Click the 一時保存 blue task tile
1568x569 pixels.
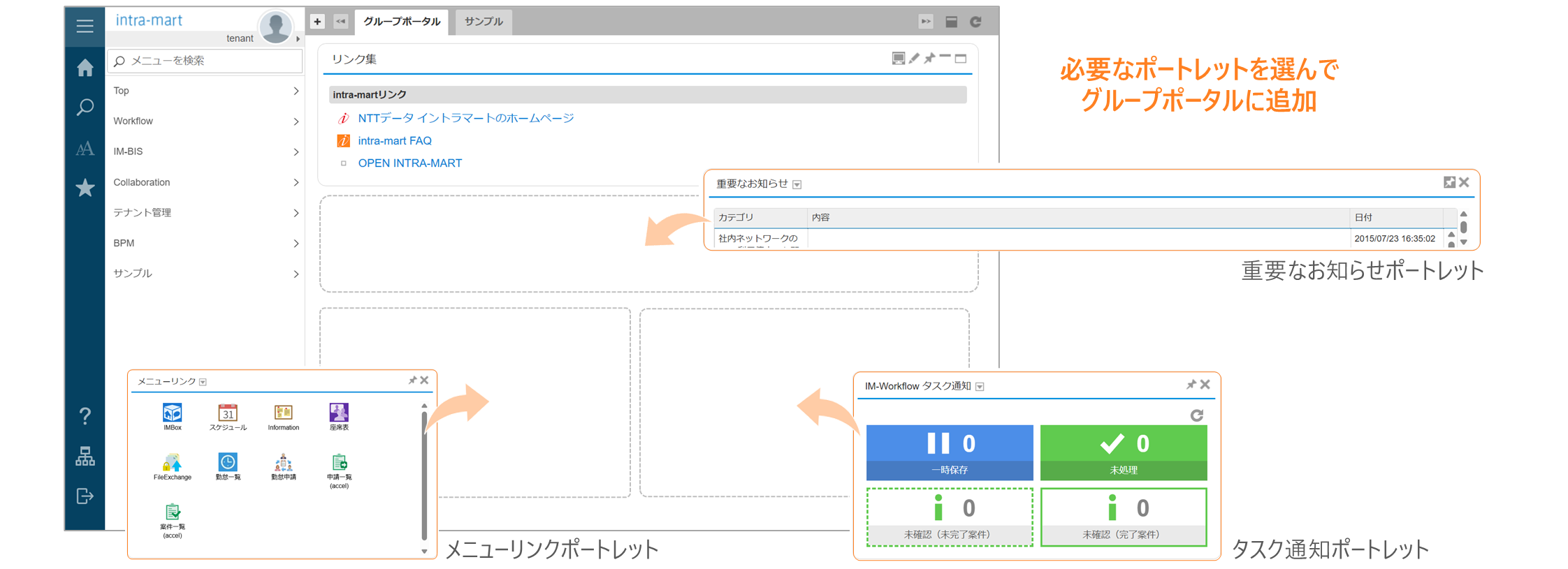(950, 452)
